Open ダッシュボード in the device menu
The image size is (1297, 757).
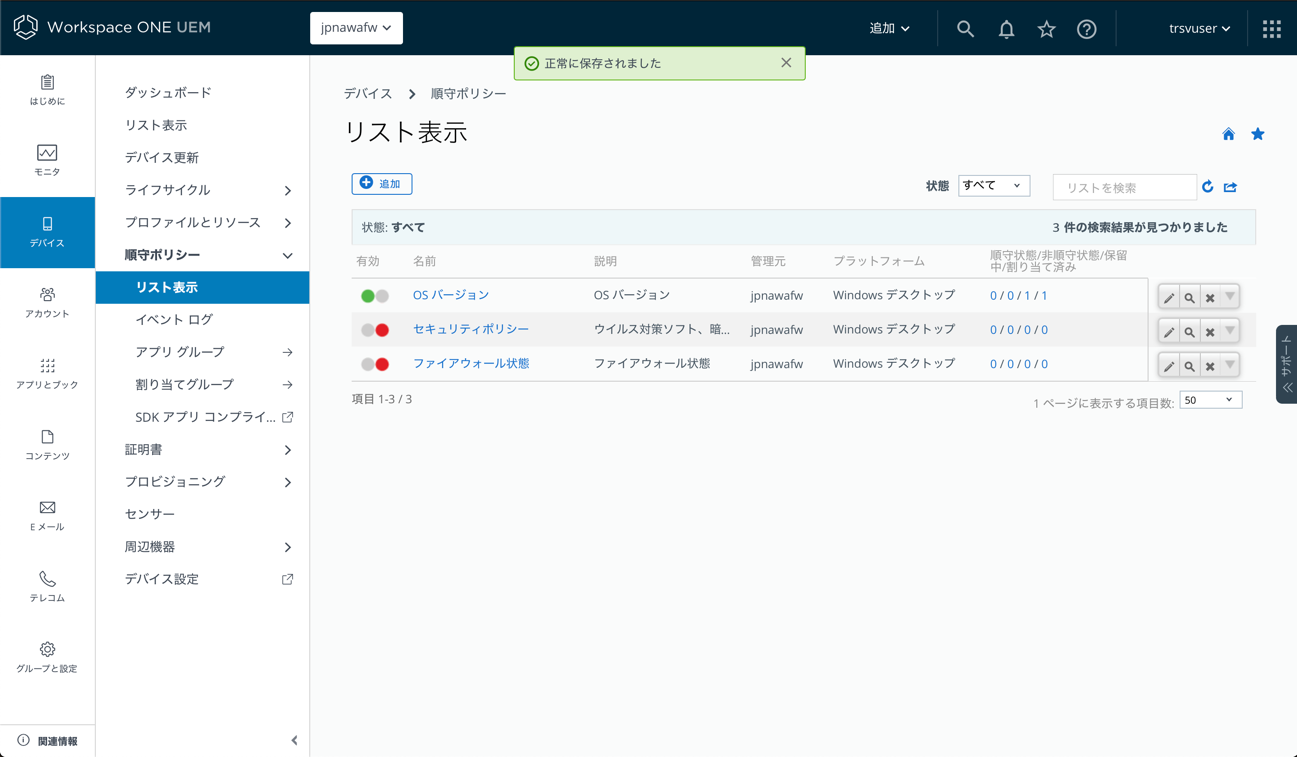point(168,93)
